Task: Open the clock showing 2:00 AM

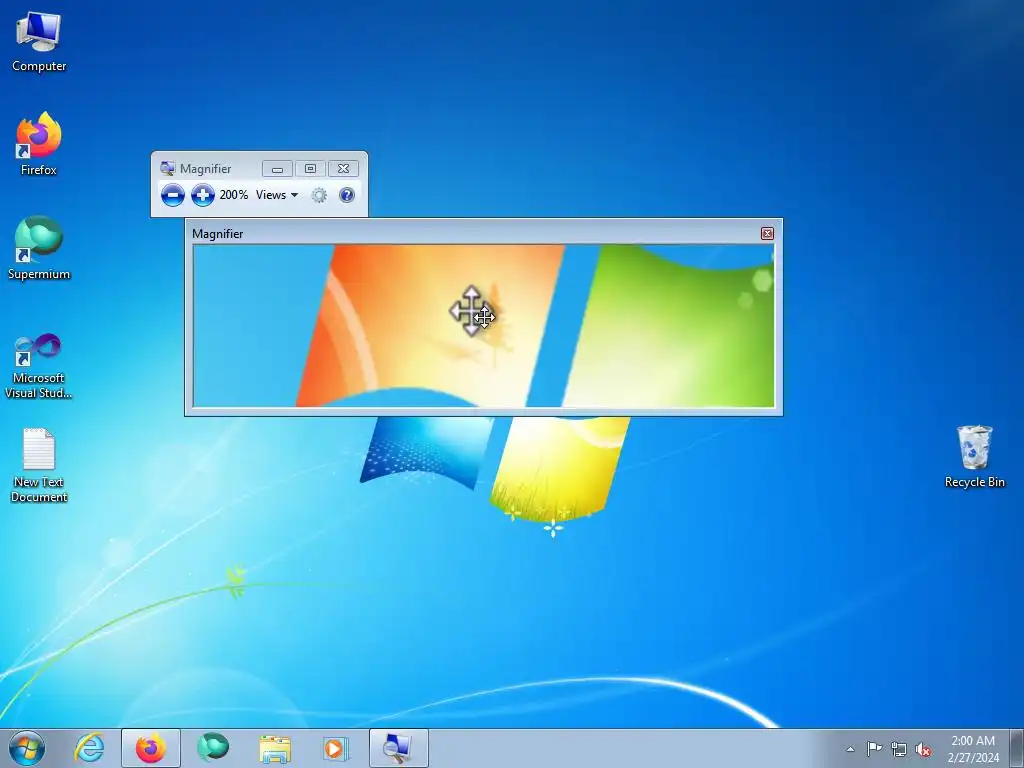Action: pyautogui.click(x=973, y=749)
